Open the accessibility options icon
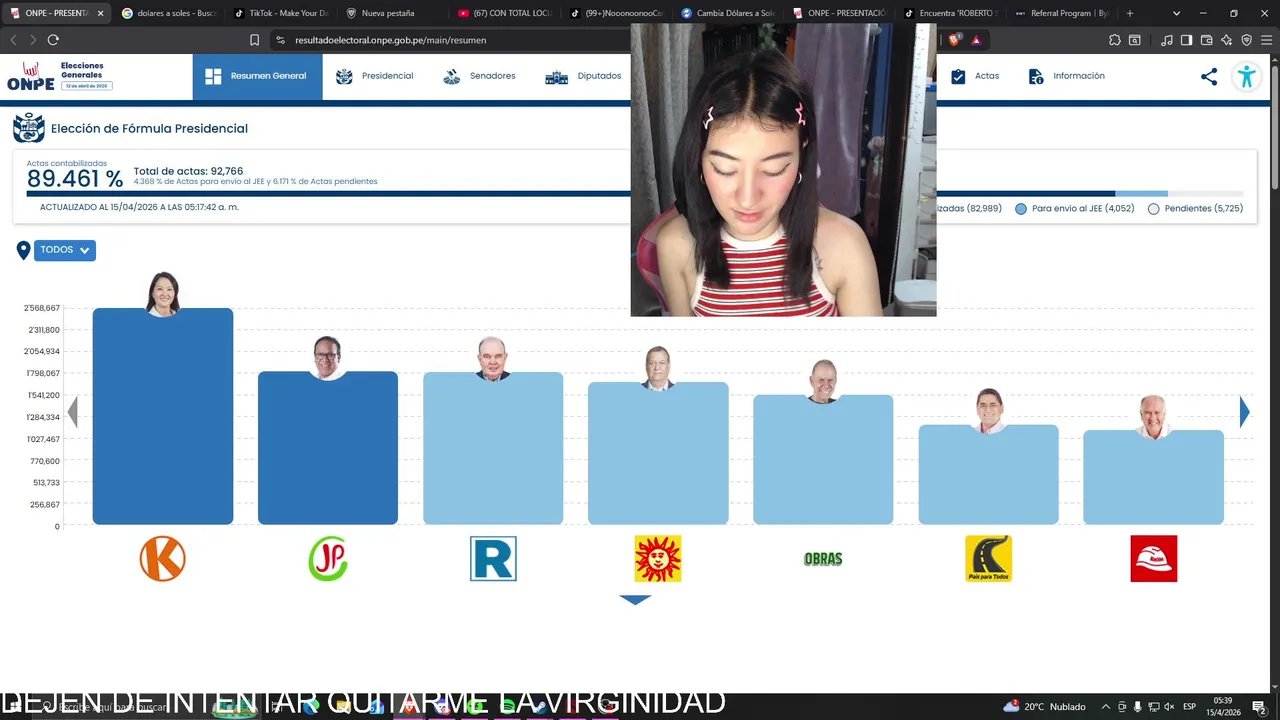1280x720 pixels. [x=1246, y=76]
